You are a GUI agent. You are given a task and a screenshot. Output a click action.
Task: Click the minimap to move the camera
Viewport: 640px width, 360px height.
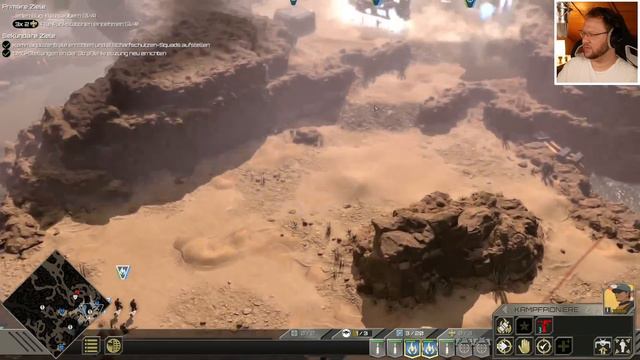55,304
